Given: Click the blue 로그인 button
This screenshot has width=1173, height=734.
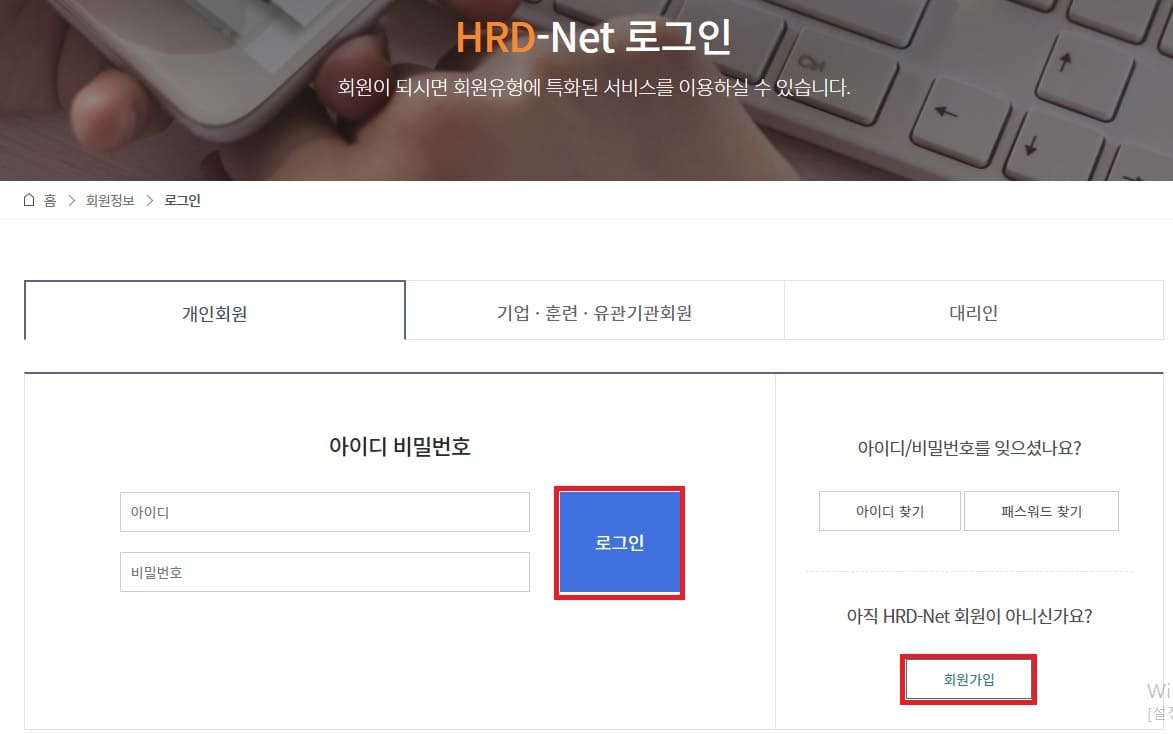Looking at the screenshot, I should pos(619,542).
